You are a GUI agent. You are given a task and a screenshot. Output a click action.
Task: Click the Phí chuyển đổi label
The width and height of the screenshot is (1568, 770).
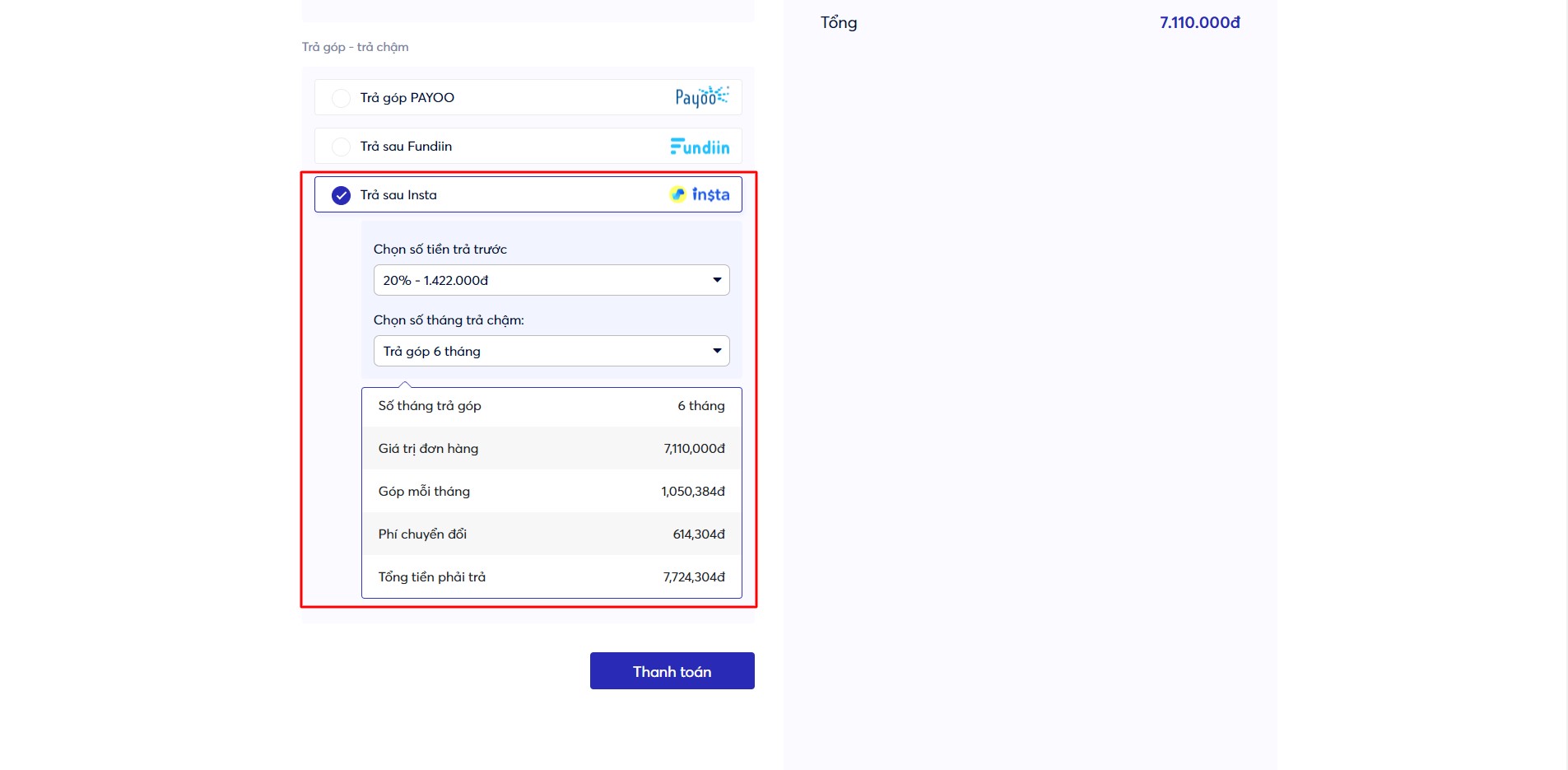pos(422,534)
